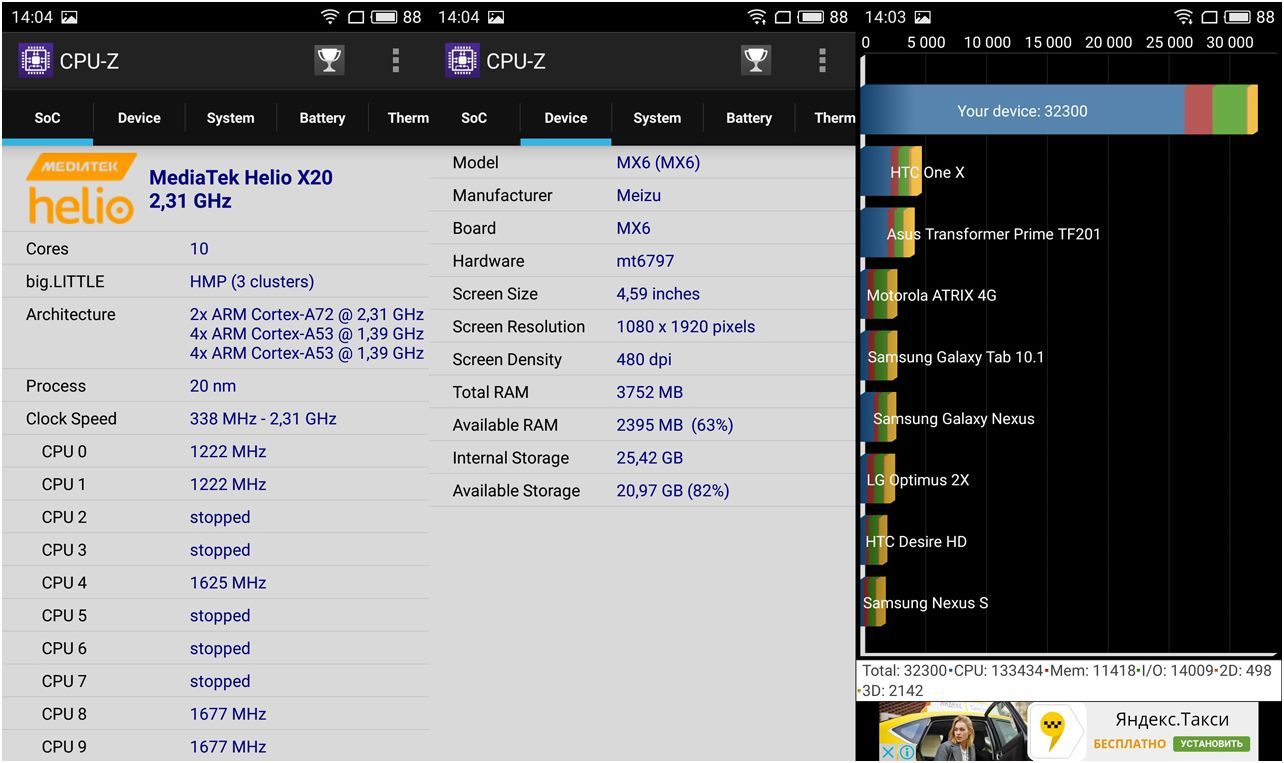Open the Battery tab in middle CPU-Z window

pyautogui.click(x=748, y=118)
